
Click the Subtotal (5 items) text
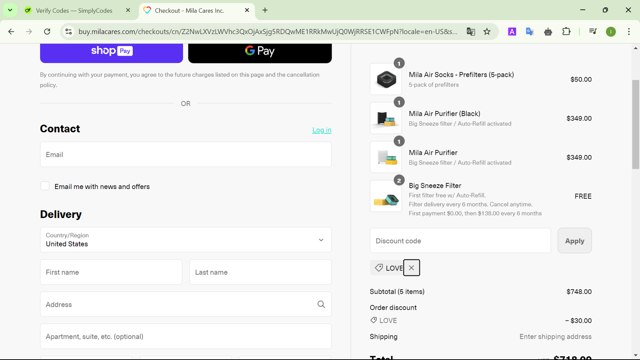[x=397, y=291]
